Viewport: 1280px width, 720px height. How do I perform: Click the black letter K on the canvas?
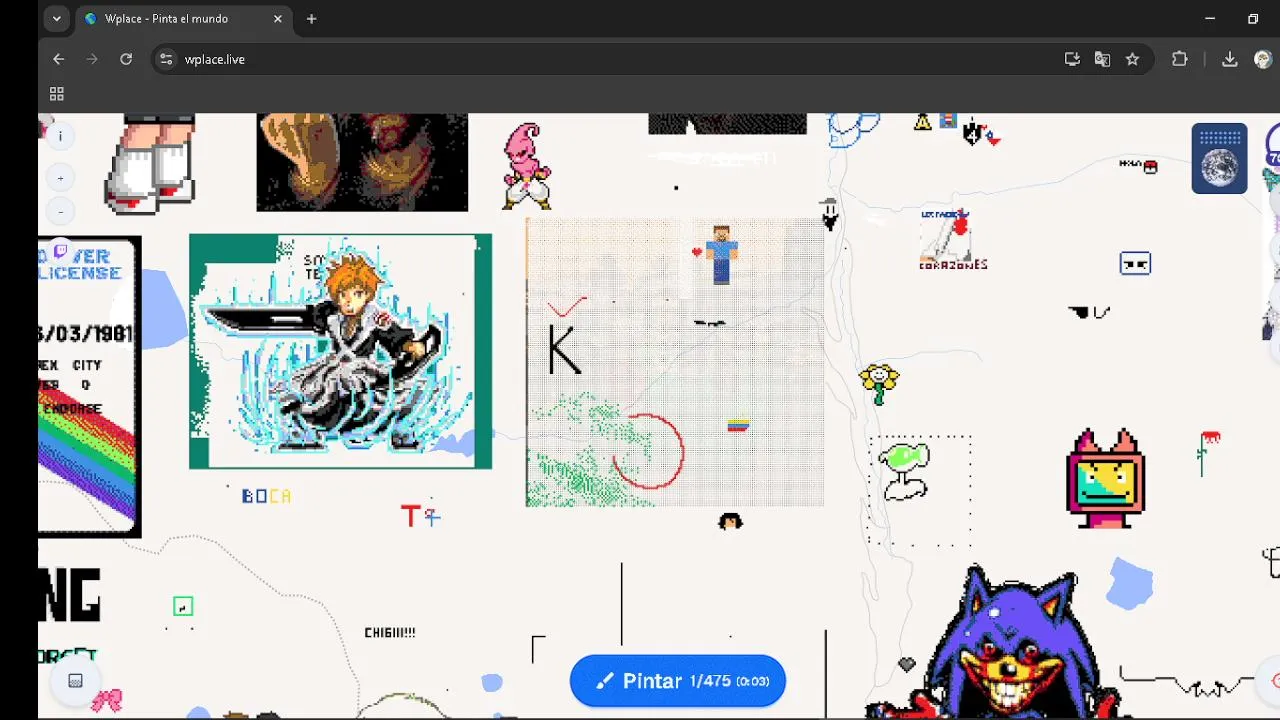coord(564,349)
